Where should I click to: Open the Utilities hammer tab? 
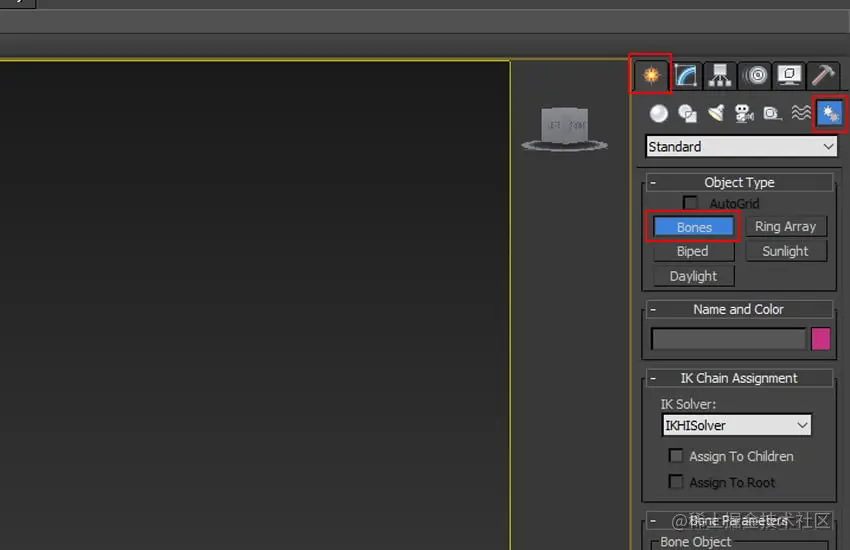[823, 75]
